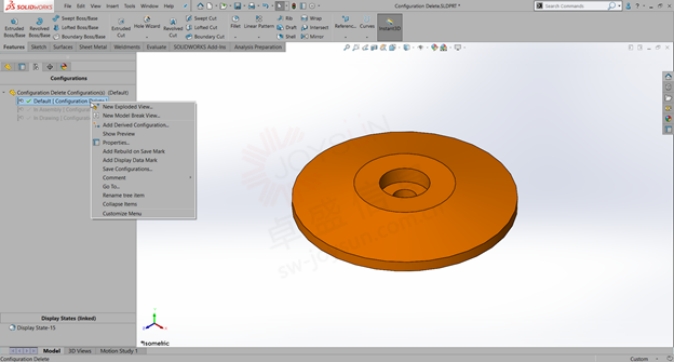Toggle the Instant3D button
674x362 pixels.
(x=389, y=26)
